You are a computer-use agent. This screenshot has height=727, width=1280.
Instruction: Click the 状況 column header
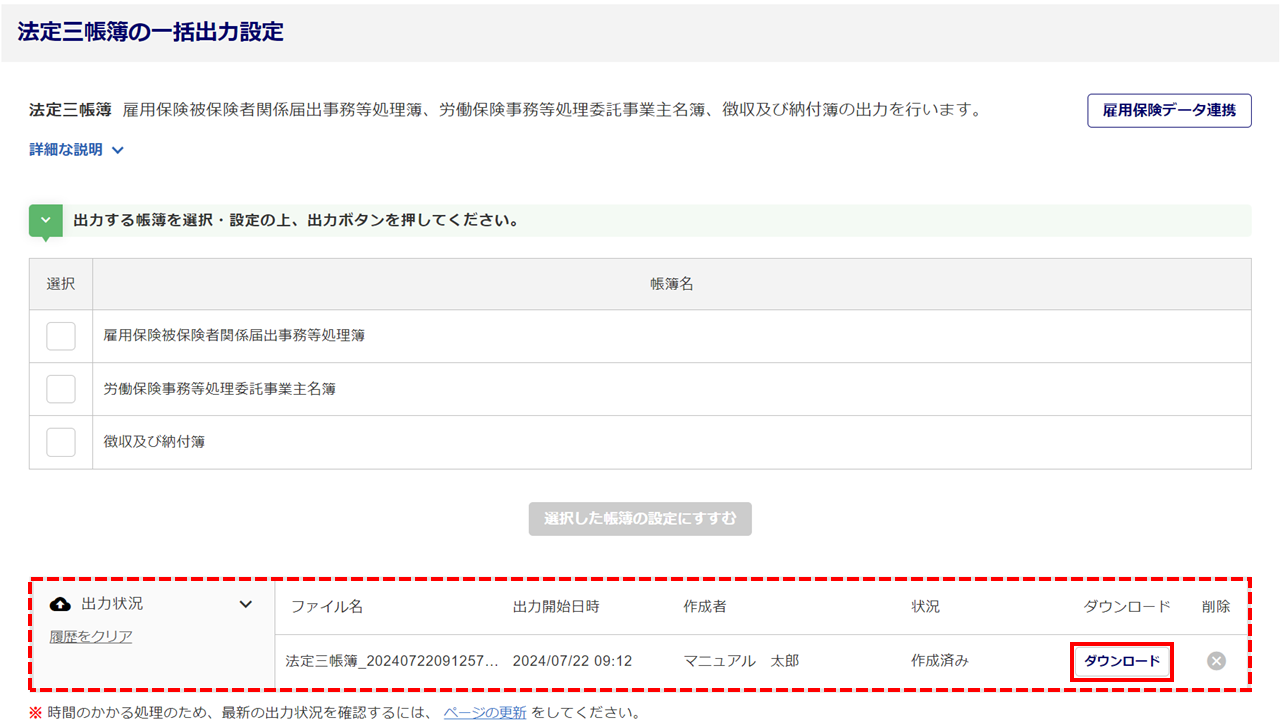click(925, 607)
